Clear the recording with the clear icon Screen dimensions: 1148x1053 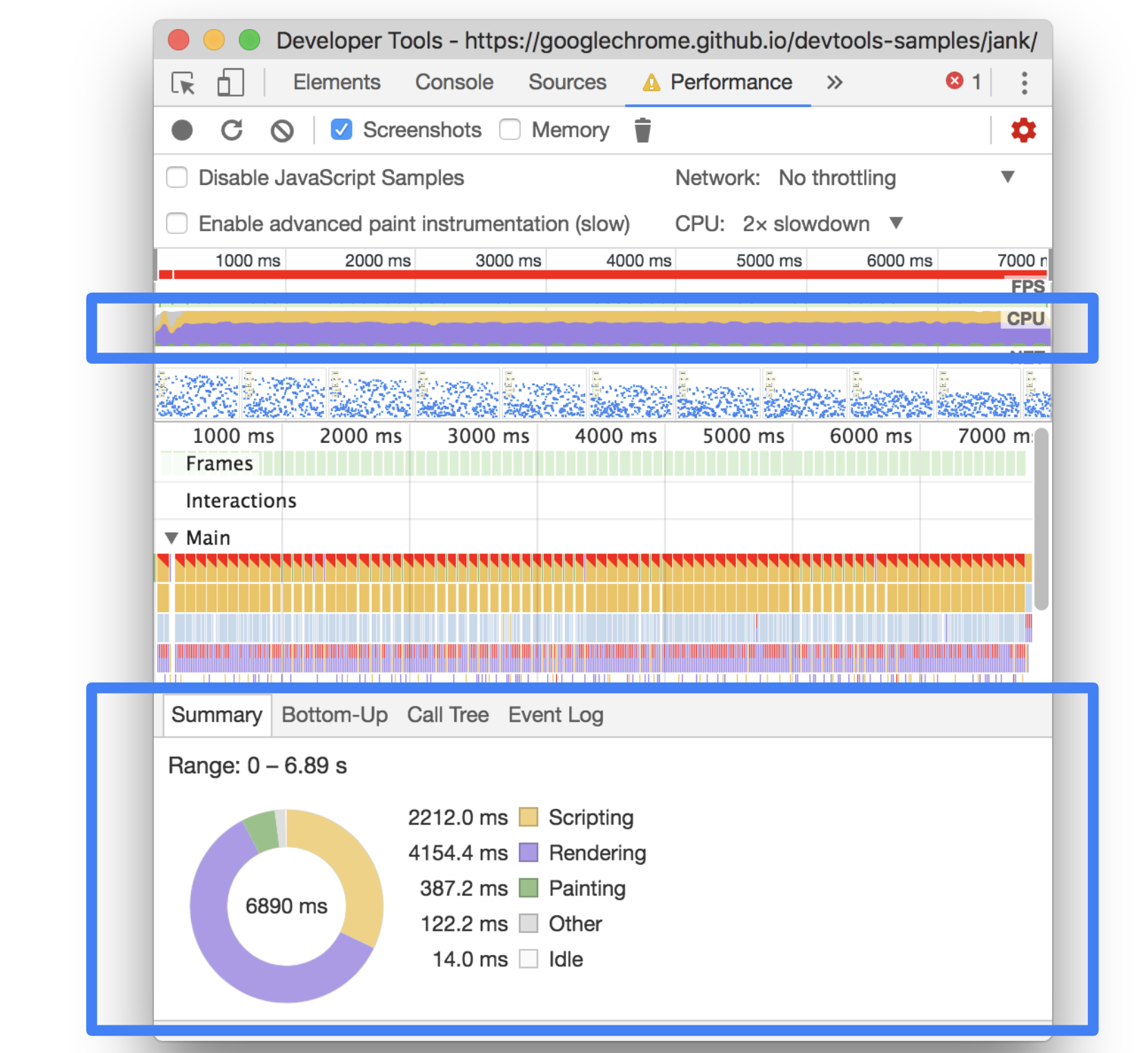[x=281, y=130]
